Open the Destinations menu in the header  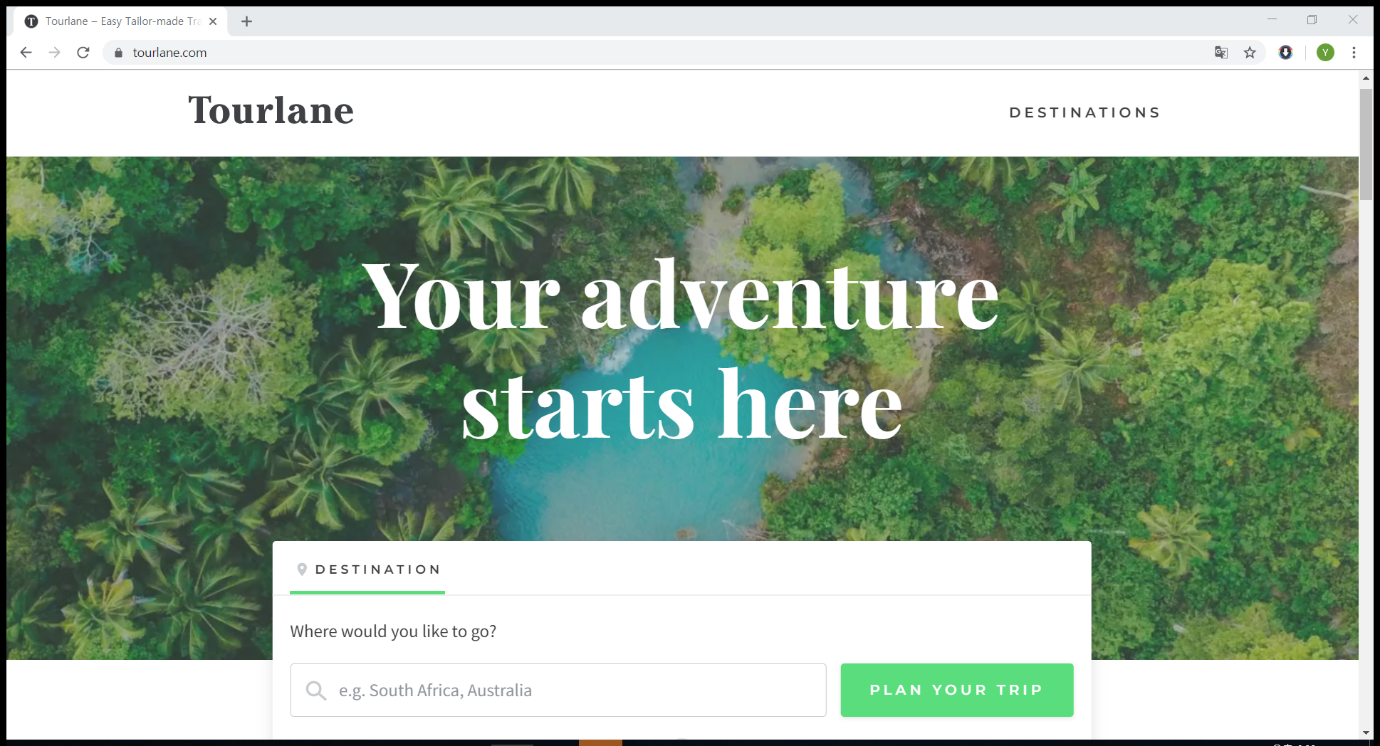tap(1085, 113)
